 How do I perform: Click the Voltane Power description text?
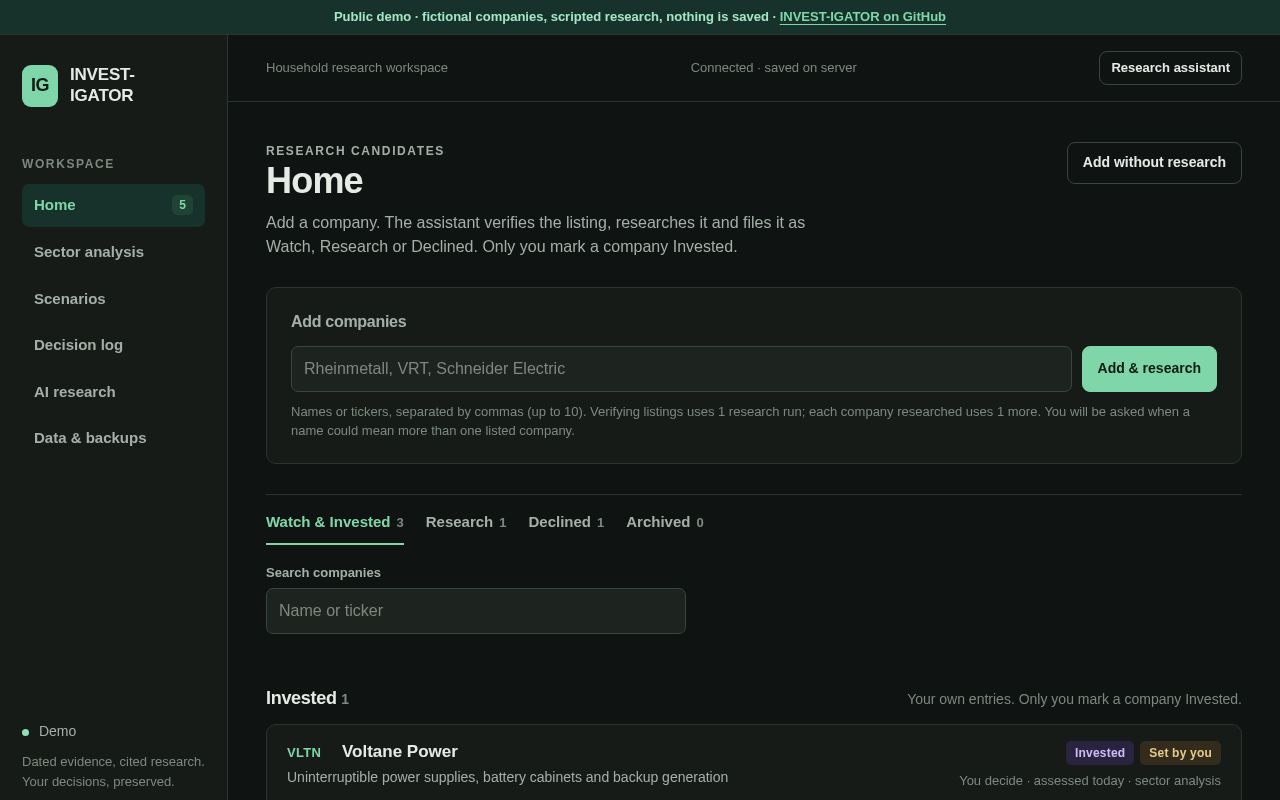(x=507, y=777)
